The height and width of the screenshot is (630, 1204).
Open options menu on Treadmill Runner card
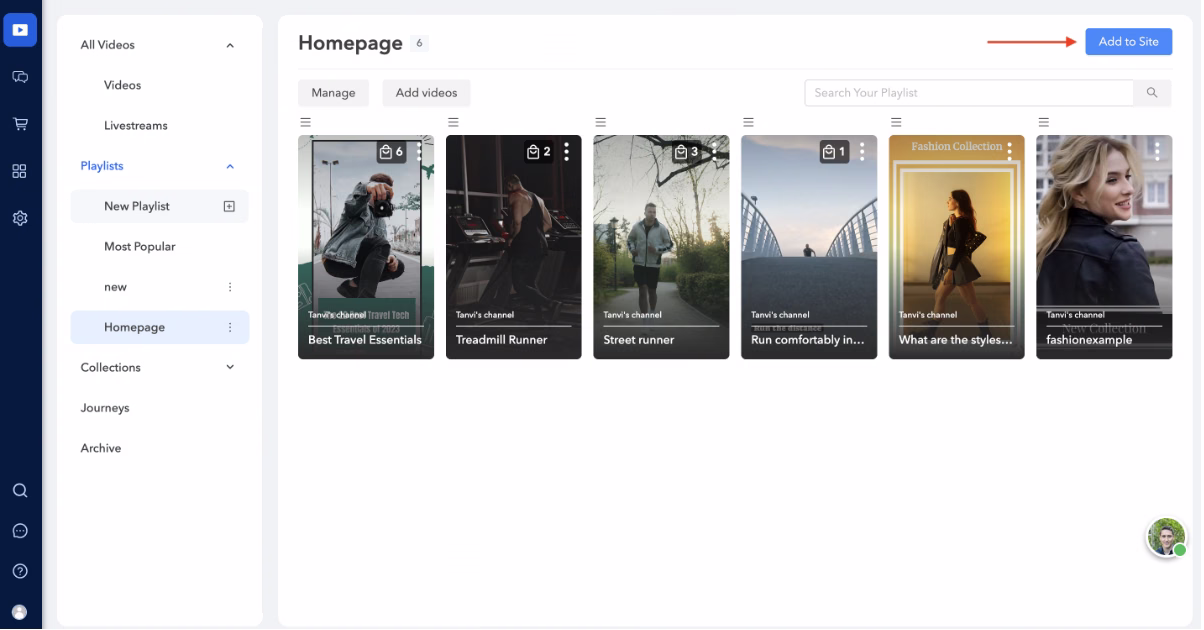tap(566, 152)
